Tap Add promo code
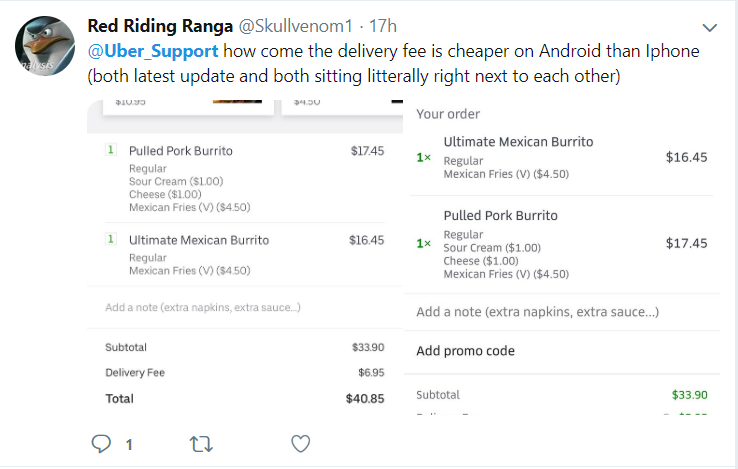The image size is (738, 469). click(x=466, y=351)
